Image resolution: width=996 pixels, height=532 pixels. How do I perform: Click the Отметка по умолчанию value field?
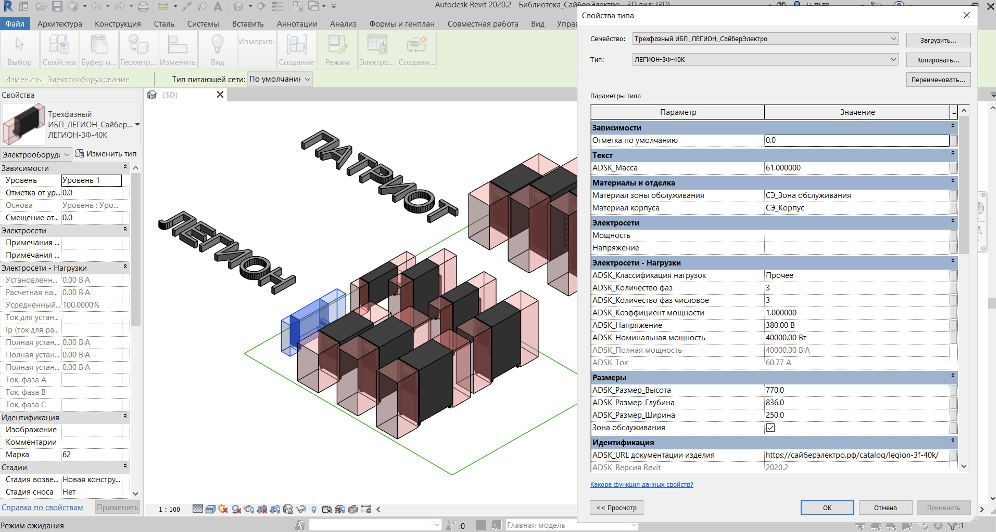855,141
